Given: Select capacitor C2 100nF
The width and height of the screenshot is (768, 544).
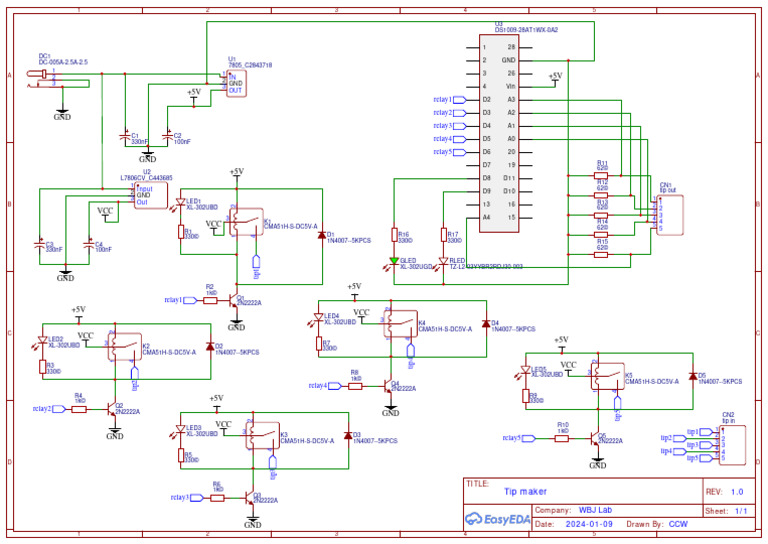Looking at the screenshot, I should (x=168, y=138).
